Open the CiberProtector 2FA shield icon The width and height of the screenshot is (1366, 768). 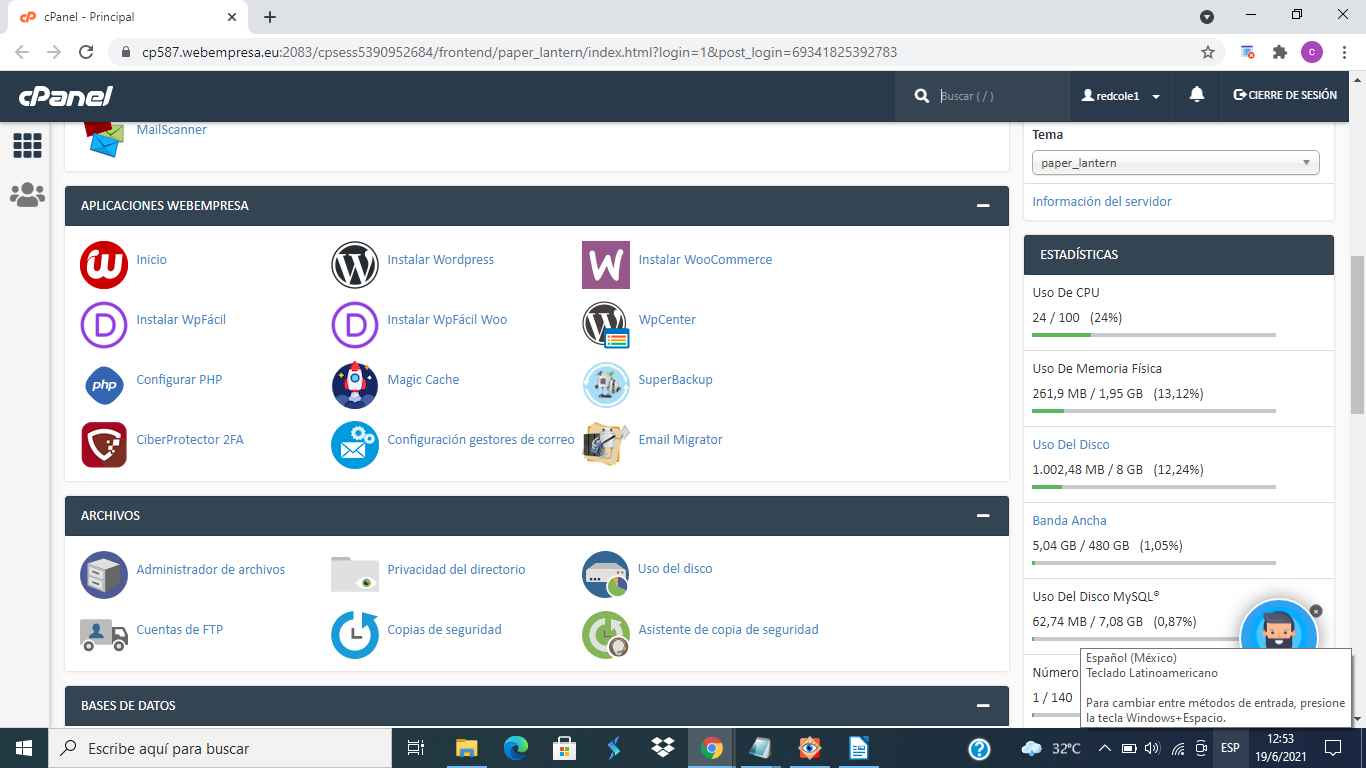click(x=104, y=445)
